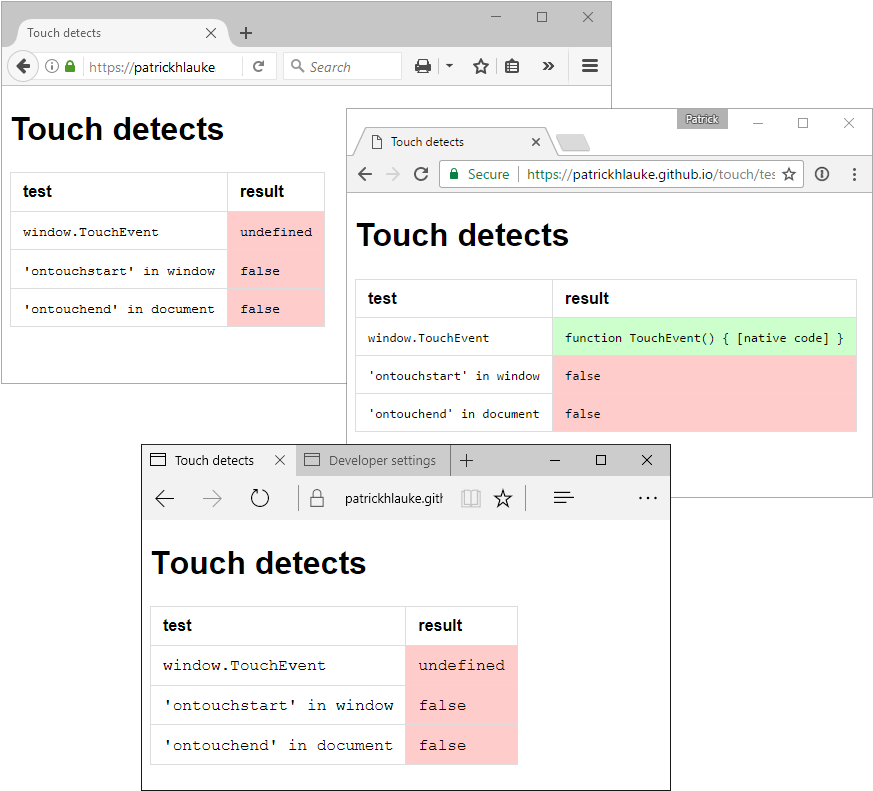
Task: Switch to Developer settings tab in Edge
Action: click(372, 460)
